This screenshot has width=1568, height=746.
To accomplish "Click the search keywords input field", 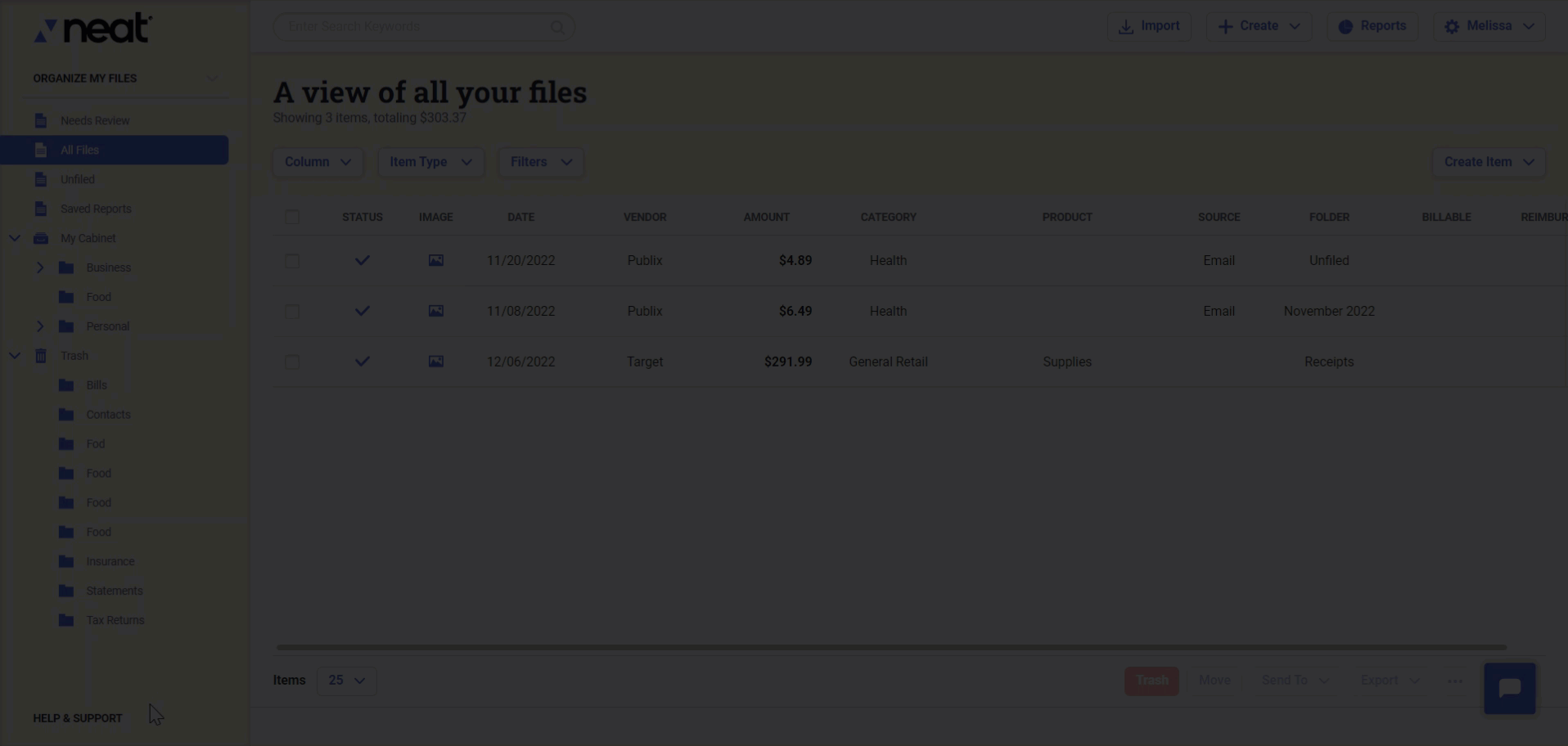I will pyautogui.click(x=424, y=27).
